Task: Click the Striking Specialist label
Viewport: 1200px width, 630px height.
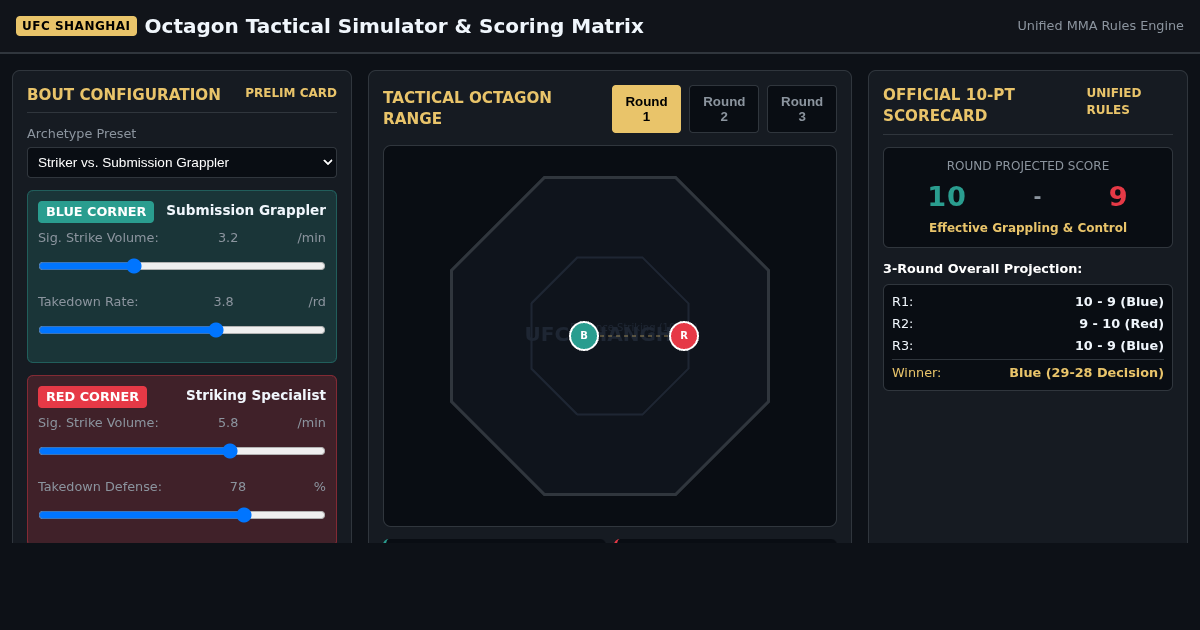Action: tap(256, 395)
